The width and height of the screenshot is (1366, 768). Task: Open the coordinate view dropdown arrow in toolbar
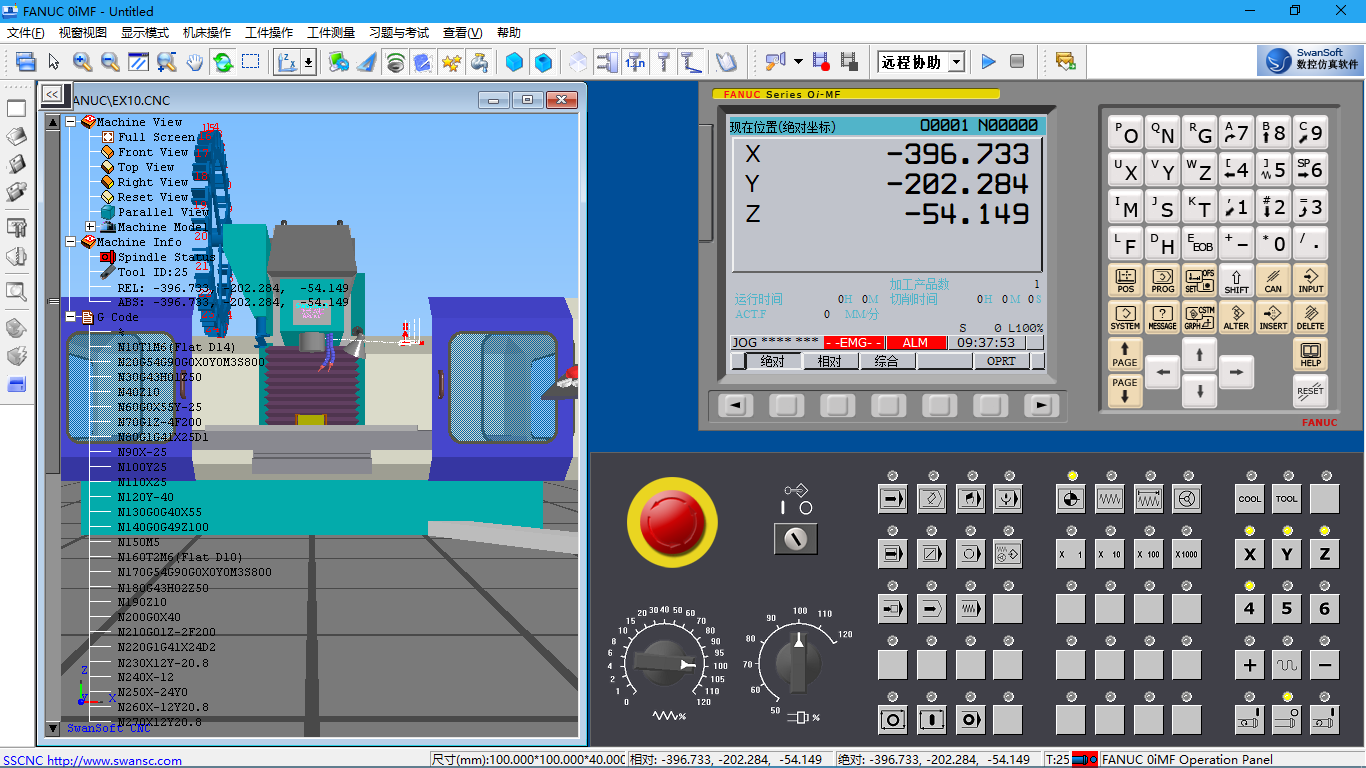point(308,62)
